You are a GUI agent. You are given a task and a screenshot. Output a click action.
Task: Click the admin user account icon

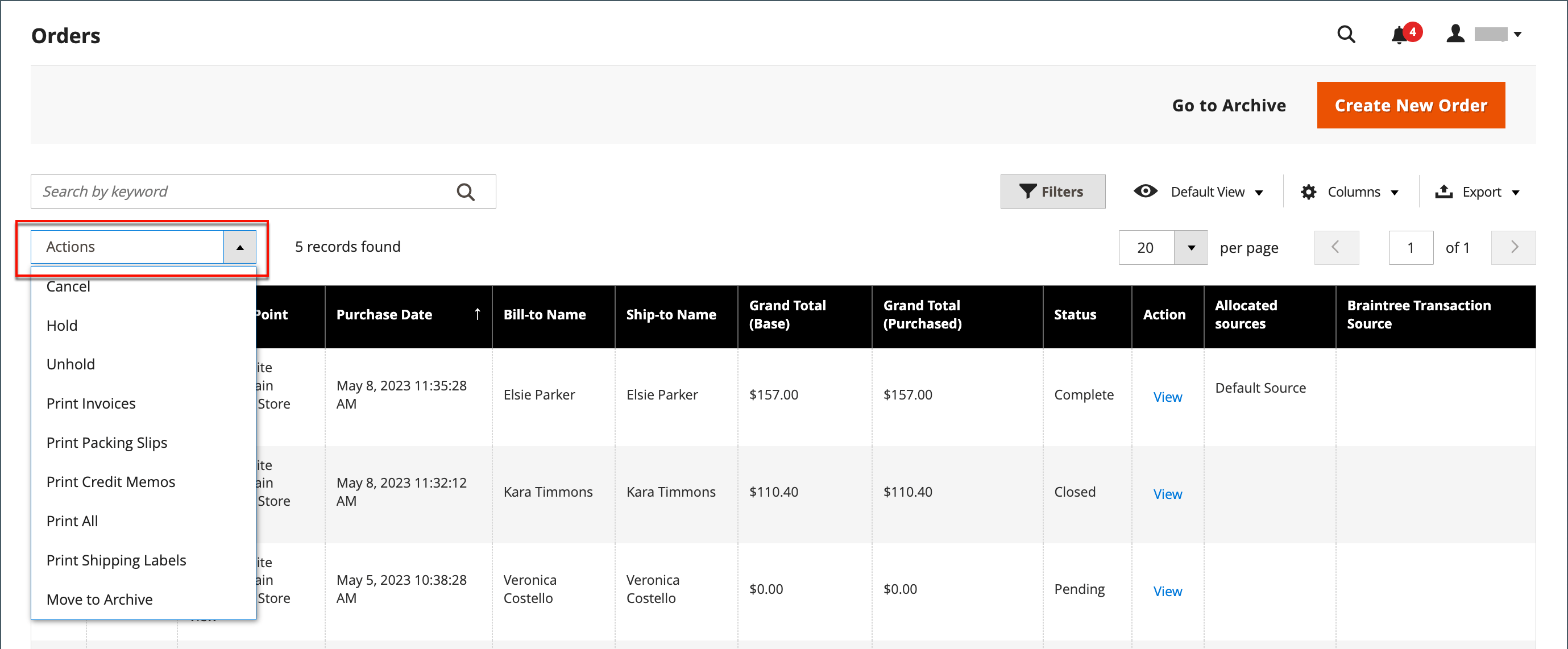click(1455, 34)
